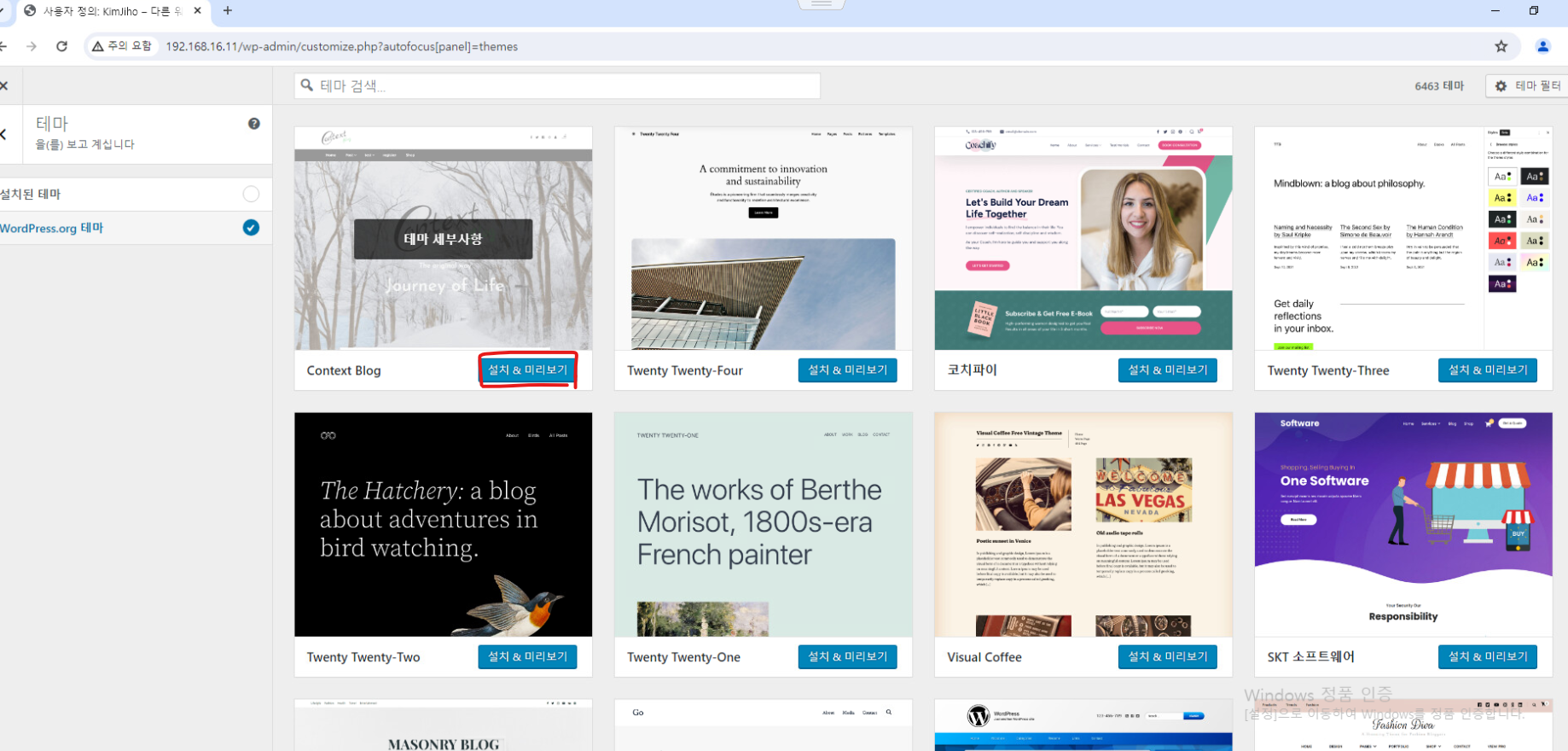Click the 테마 panel heading
This screenshot has width=1568, height=751.
[51, 124]
